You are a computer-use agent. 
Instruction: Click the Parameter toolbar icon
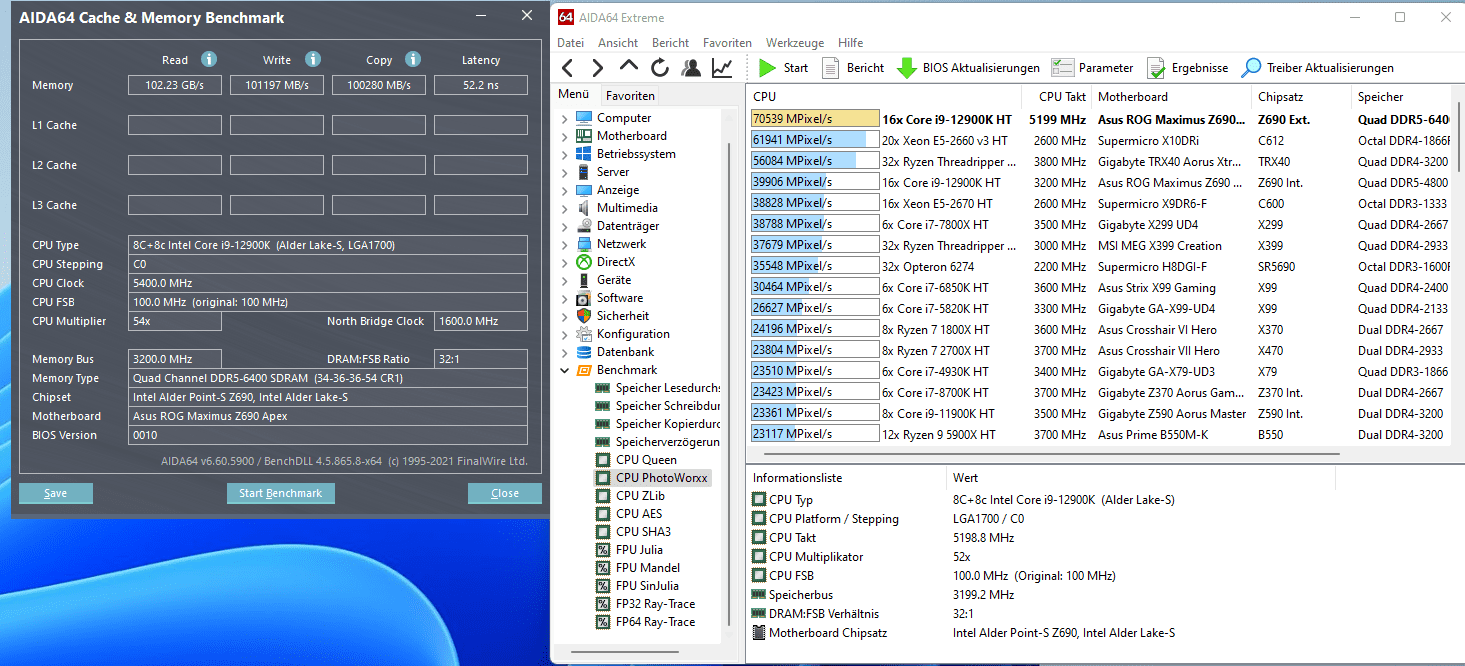(1063, 68)
